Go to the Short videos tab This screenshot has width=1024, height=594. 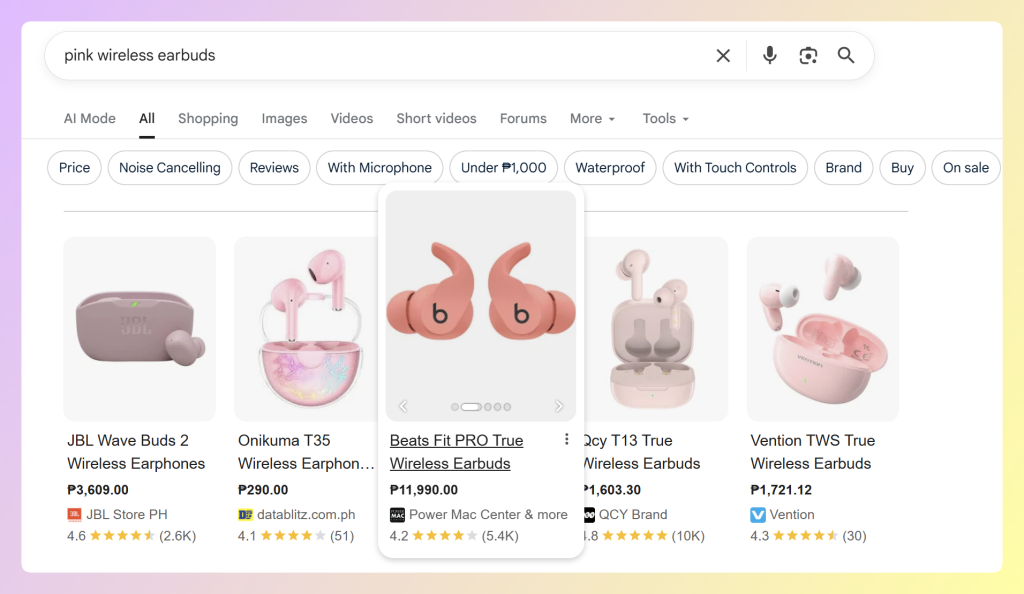click(x=436, y=118)
